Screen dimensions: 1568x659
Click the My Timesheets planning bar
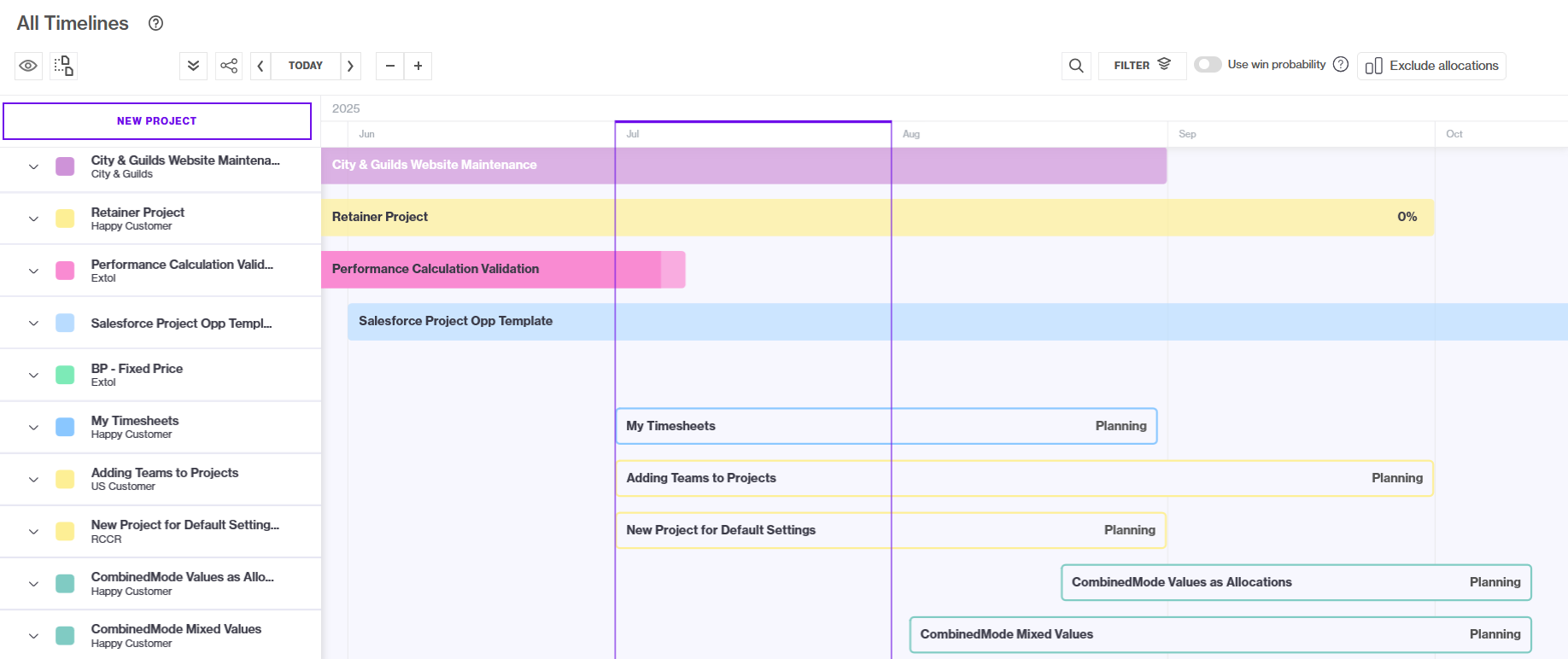click(x=886, y=426)
